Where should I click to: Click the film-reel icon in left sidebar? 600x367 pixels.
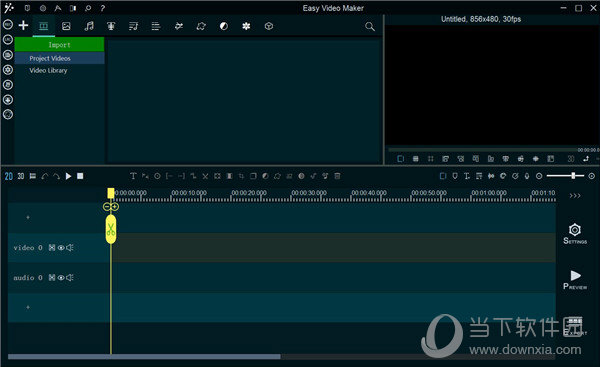click(x=8, y=70)
